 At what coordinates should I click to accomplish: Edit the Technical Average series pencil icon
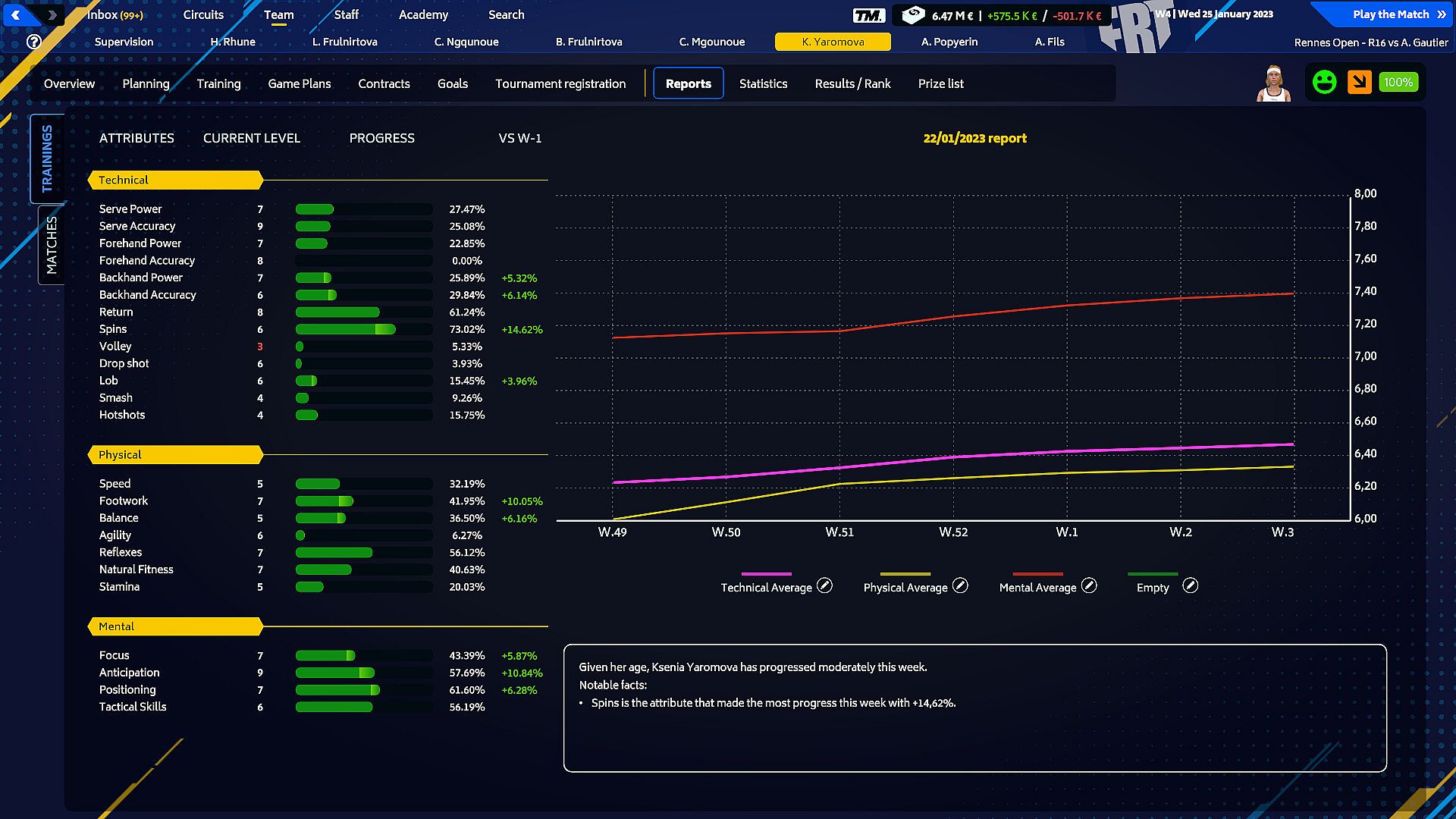[824, 586]
